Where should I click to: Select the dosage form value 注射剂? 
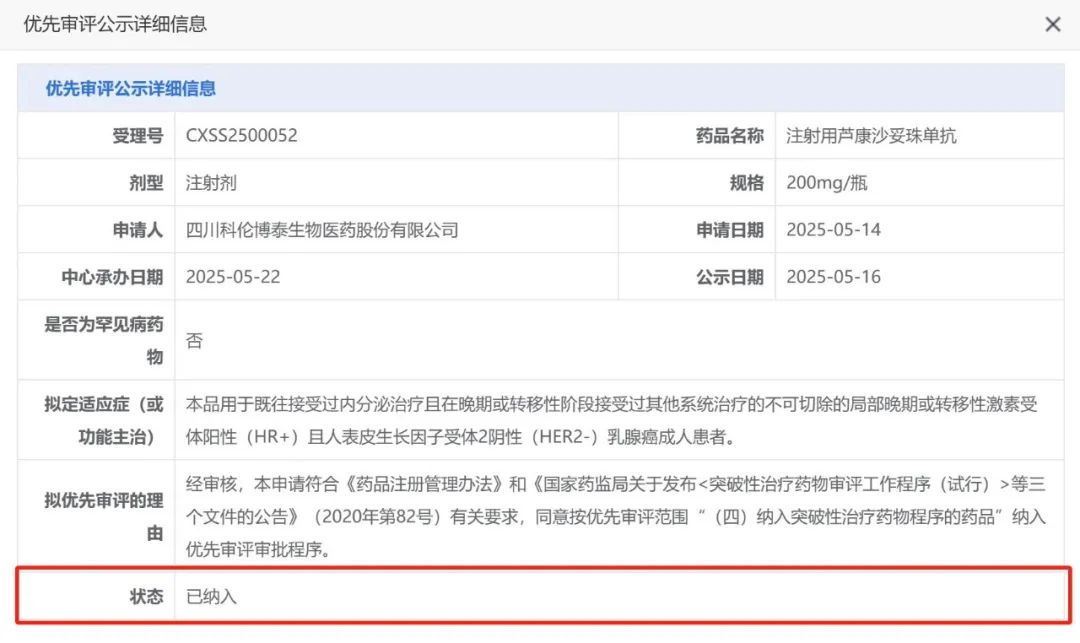[x=211, y=183]
